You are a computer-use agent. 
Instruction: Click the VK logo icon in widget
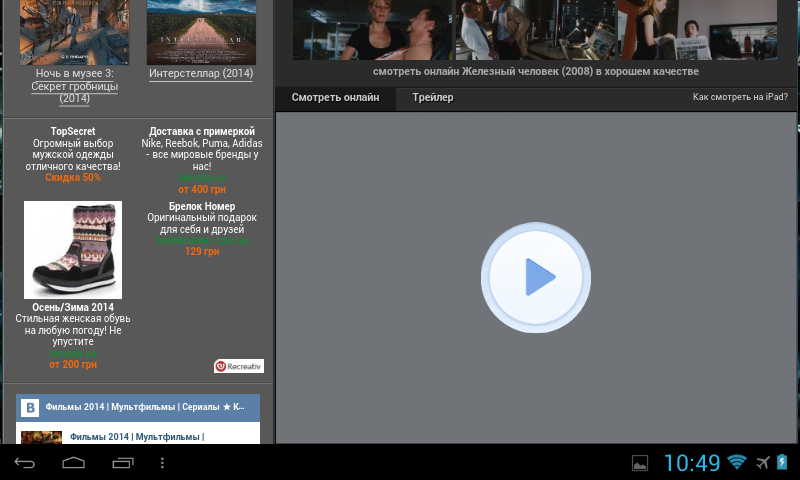[x=30, y=408]
